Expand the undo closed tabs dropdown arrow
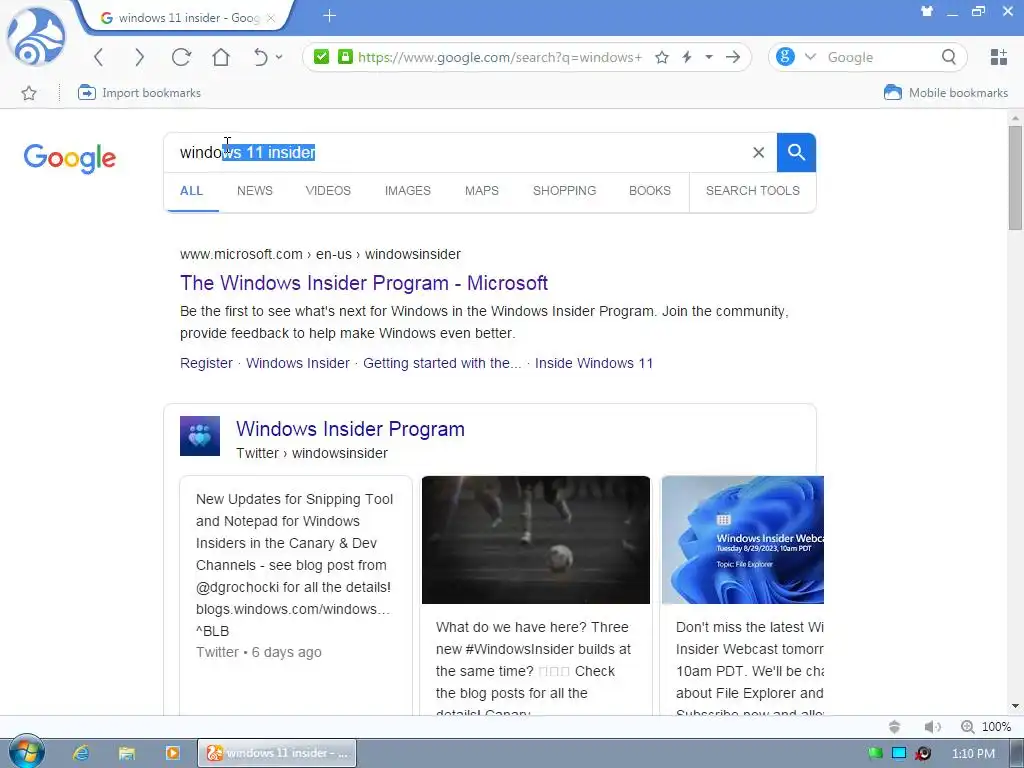Image resolution: width=1024 pixels, height=768 pixels. pyautogui.click(x=279, y=57)
